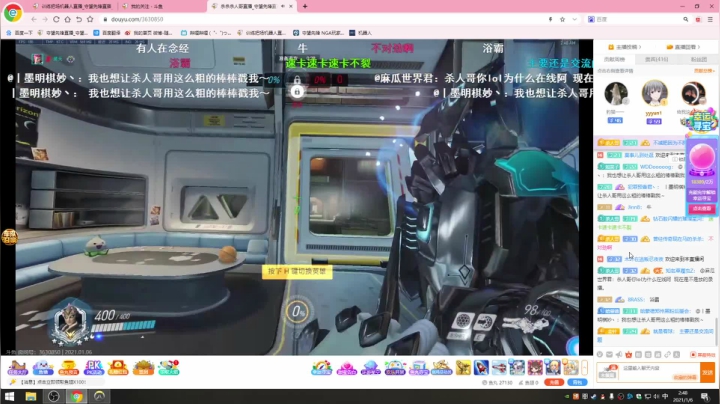Viewport: 720px width, 404px height.
Task: Open 主播投稿 link above chat
Action: tap(624, 47)
